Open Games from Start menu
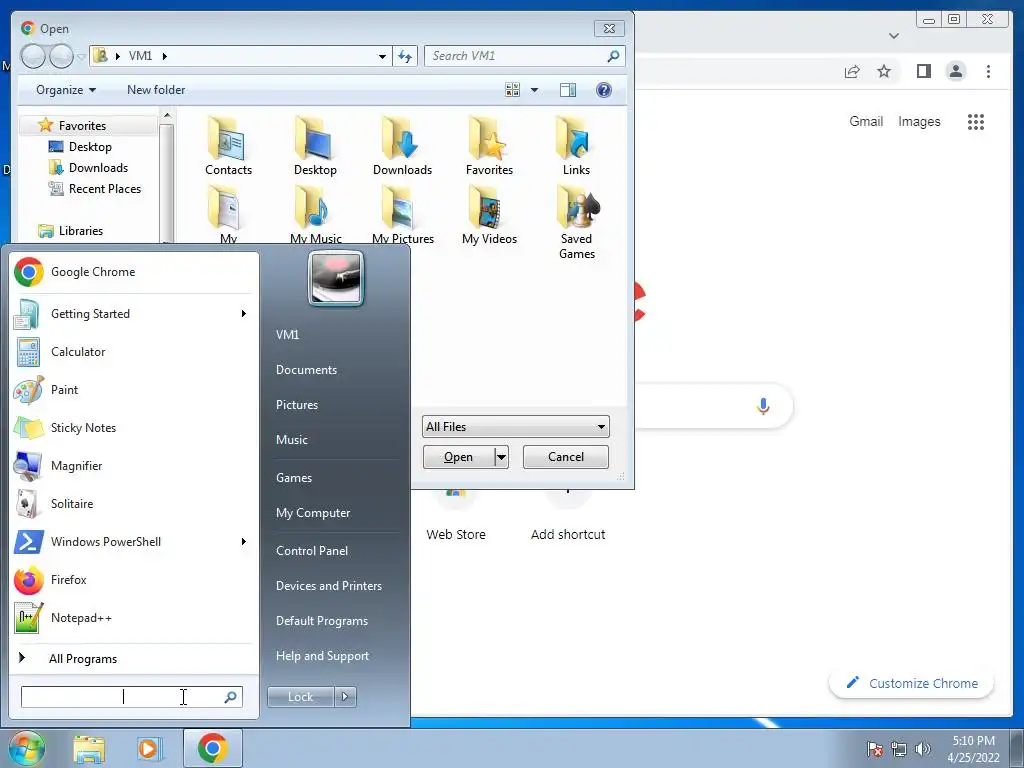 click(x=294, y=478)
